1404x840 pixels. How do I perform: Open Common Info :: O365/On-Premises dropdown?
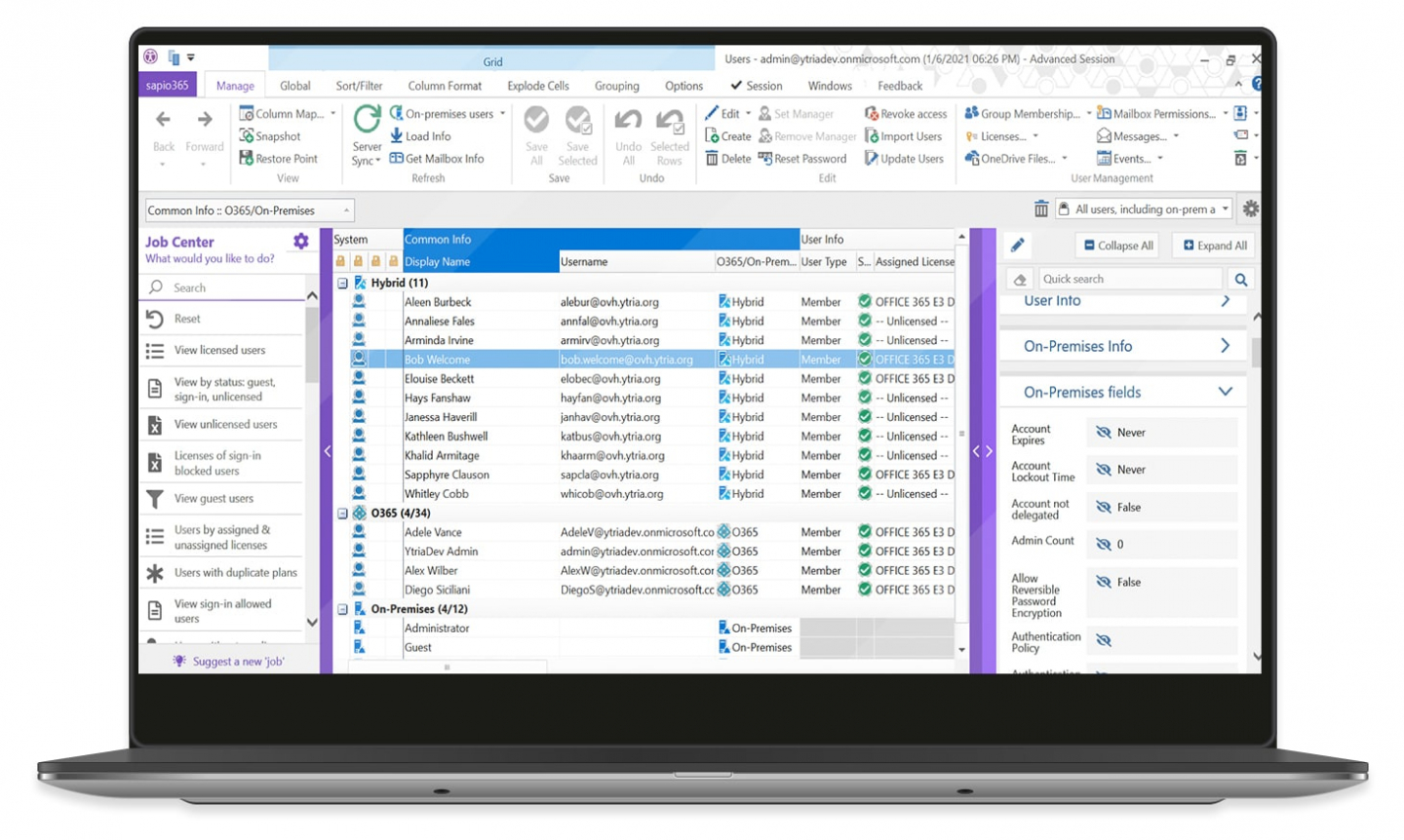click(250, 210)
